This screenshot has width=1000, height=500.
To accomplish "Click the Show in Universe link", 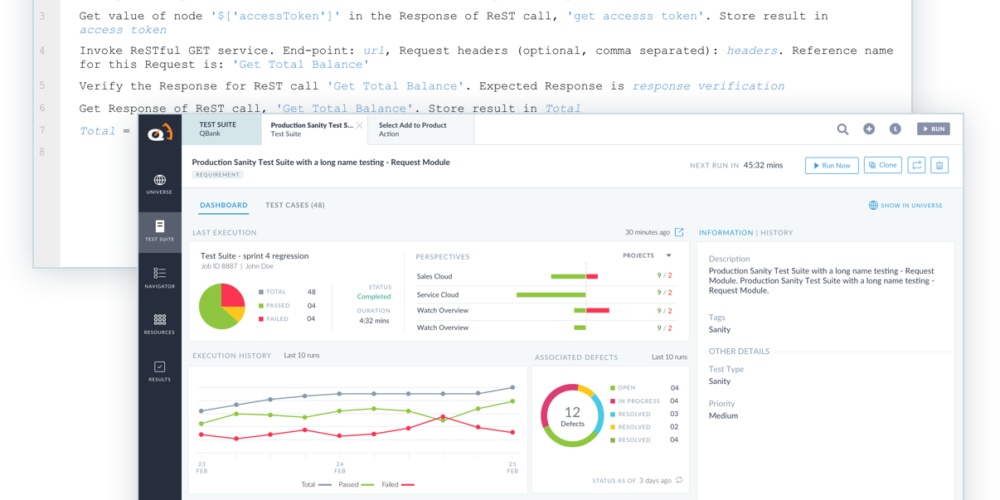I will pos(906,205).
